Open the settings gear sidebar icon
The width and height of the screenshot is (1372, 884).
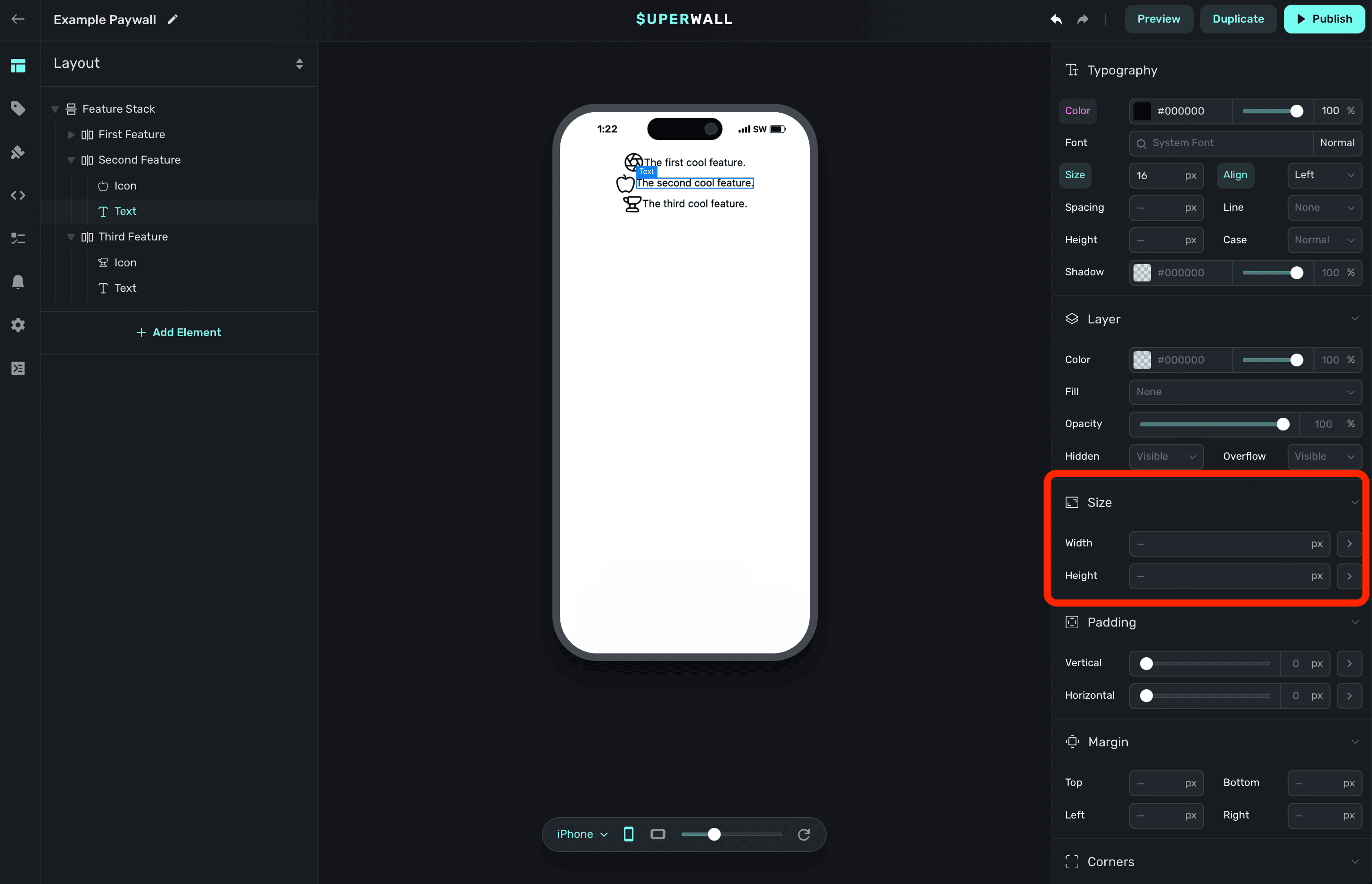pos(18,325)
